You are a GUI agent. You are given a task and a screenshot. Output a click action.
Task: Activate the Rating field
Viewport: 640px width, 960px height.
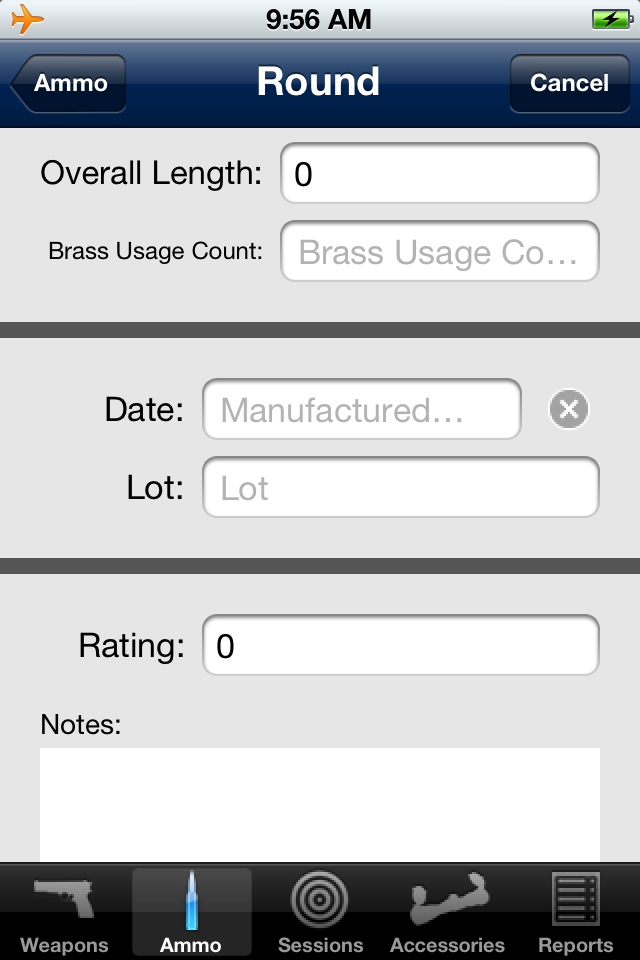click(400, 645)
